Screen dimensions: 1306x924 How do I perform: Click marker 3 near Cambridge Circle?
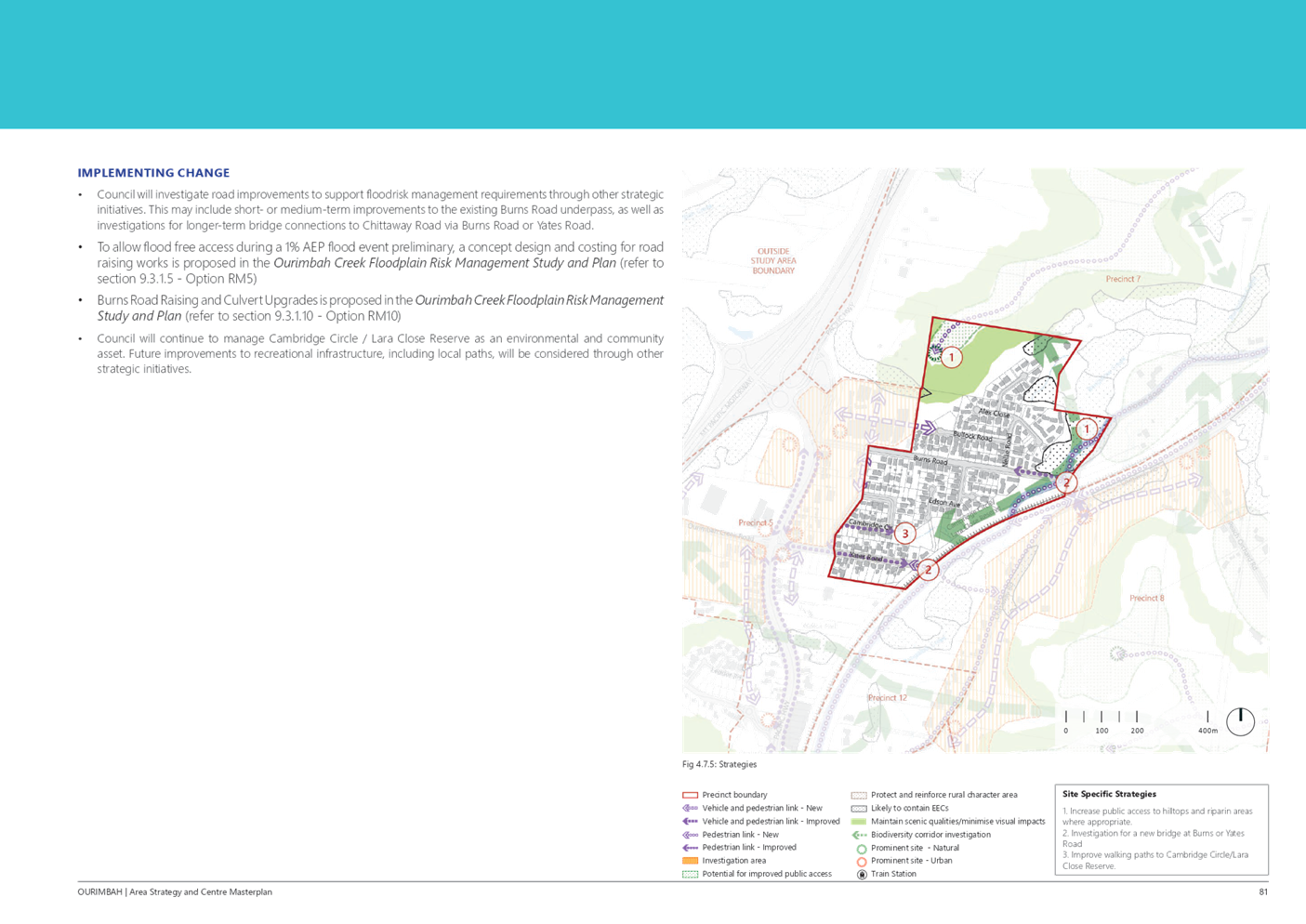(904, 534)
